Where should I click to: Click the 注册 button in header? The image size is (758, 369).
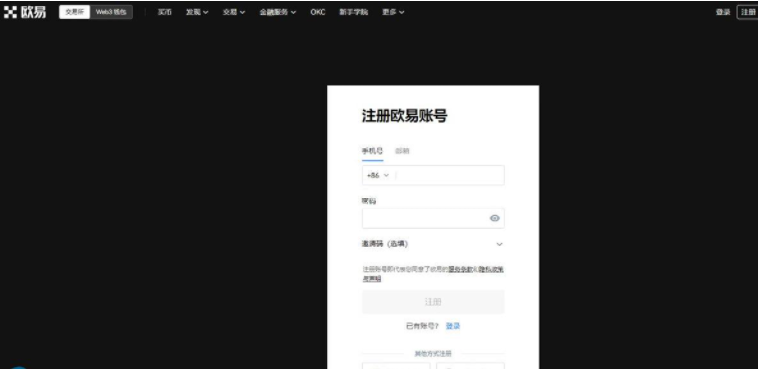coord(748,12)
